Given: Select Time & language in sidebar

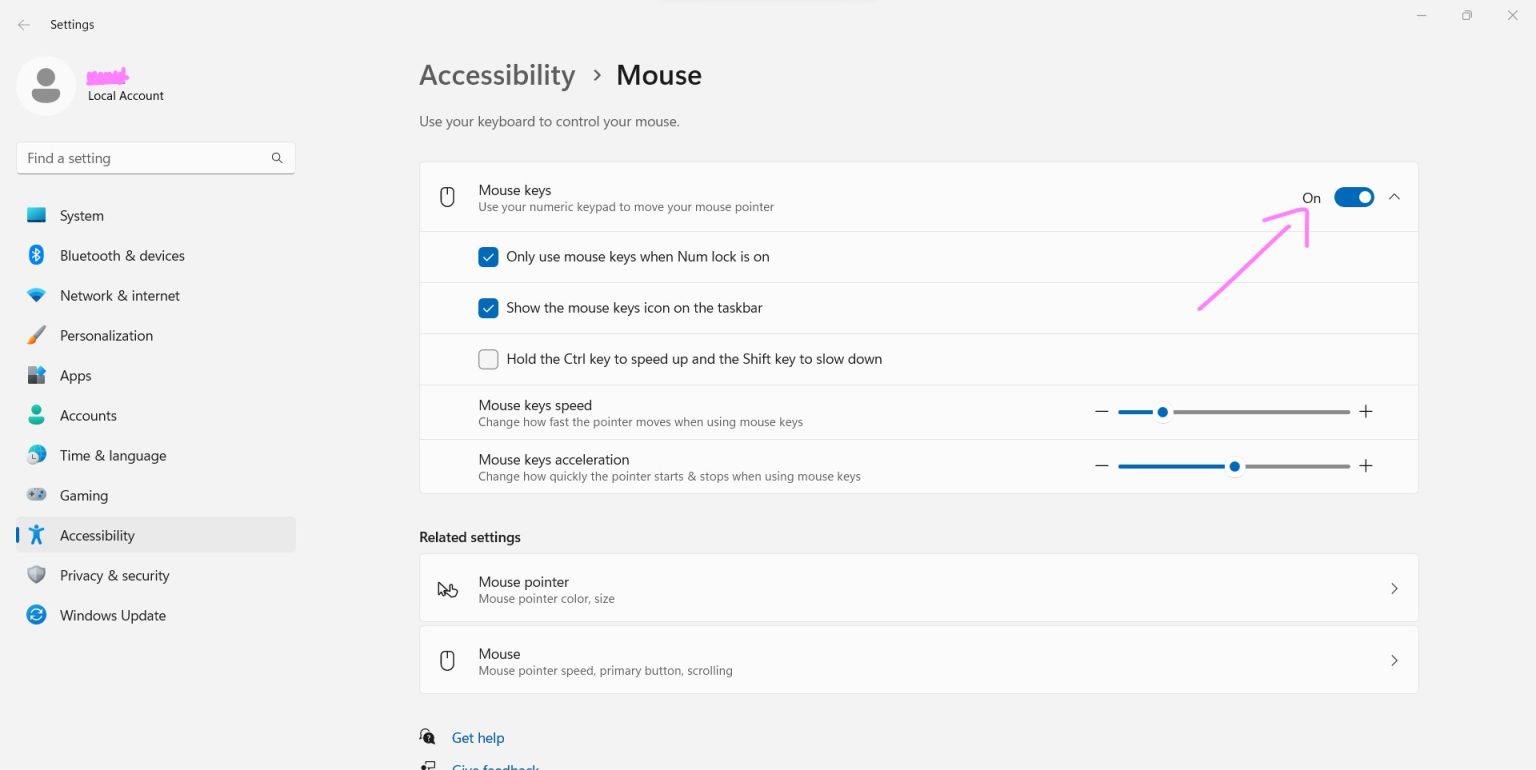Looking at the screenshot, I should click(112, 456).
